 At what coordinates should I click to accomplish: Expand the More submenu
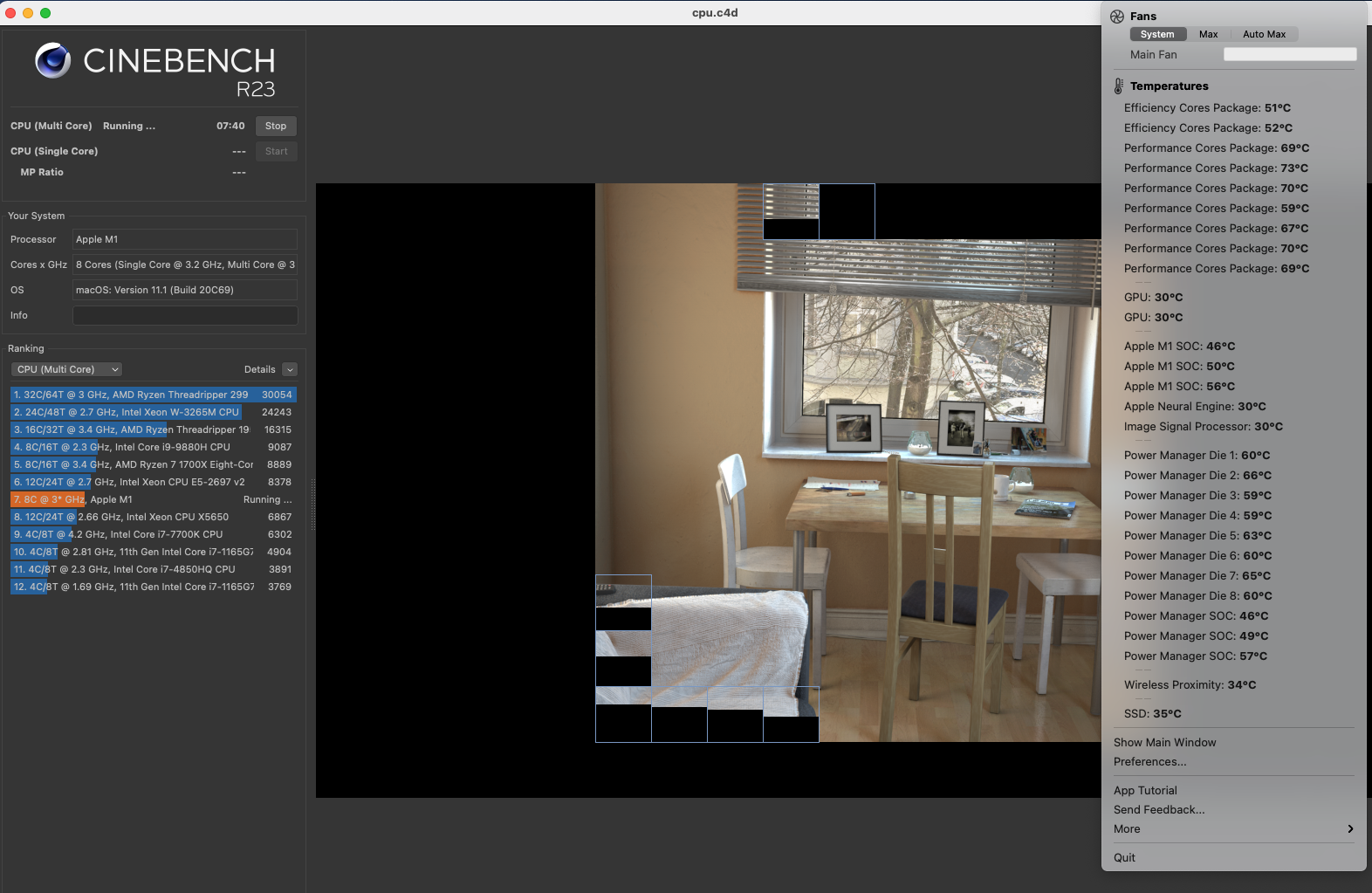click(1233, 828)
